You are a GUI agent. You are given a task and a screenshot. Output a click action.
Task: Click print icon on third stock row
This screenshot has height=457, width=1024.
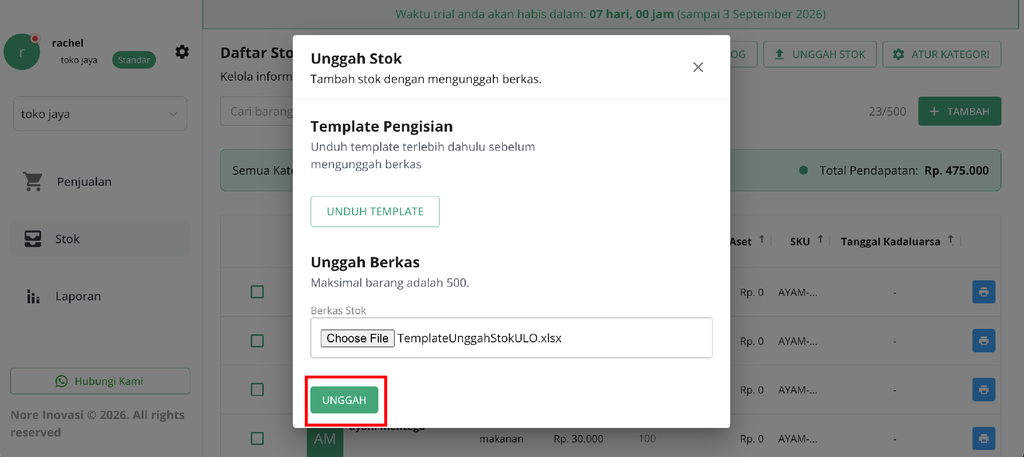pos(984,390)
